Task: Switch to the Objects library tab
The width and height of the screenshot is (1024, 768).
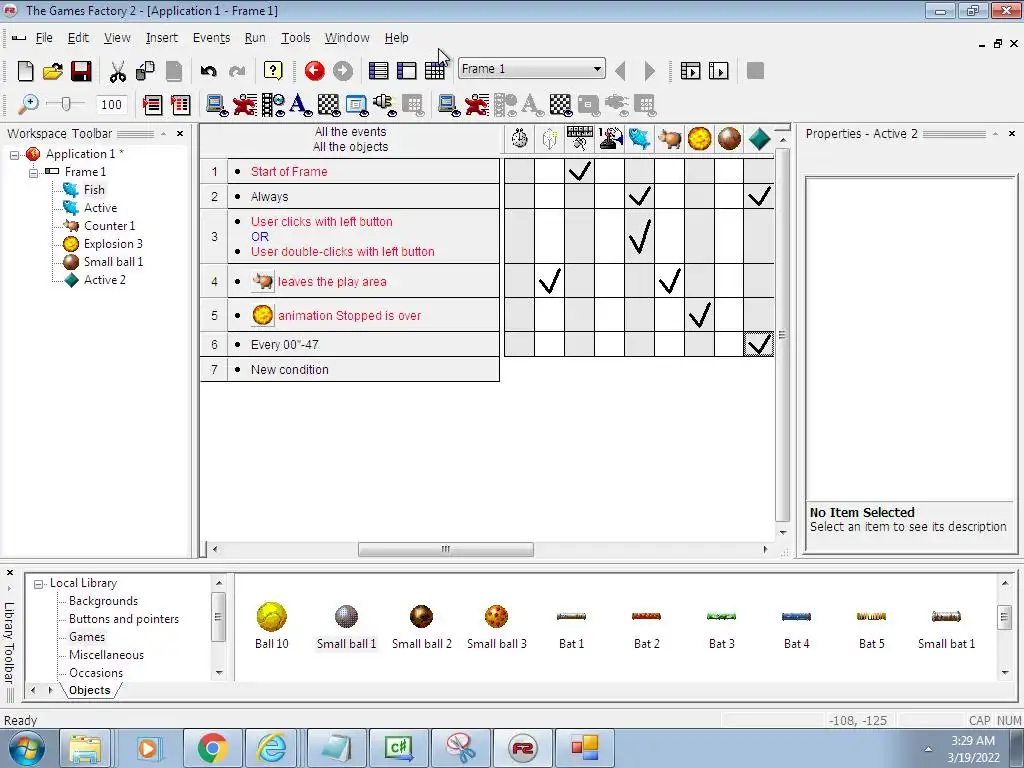Action: pyautogui.click(x=89, y=690)
